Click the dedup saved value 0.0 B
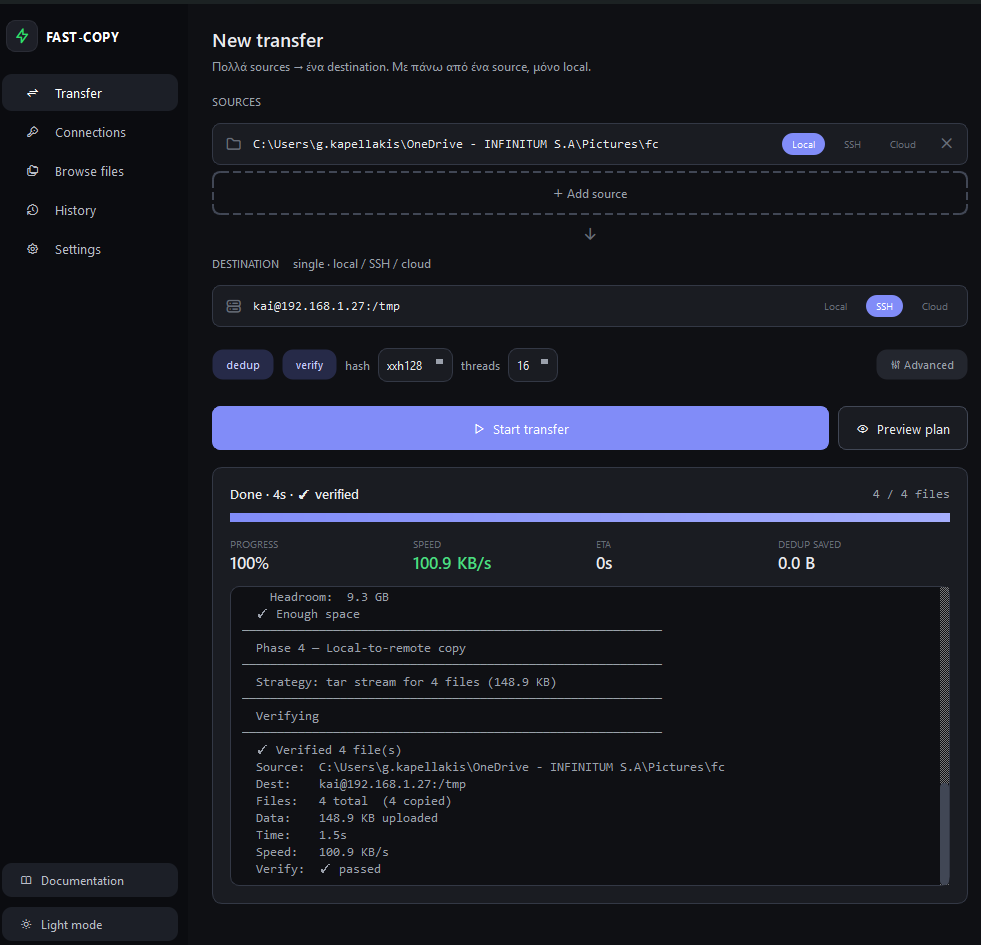This screenshot has height=945, width=981. tap(796, 563)
